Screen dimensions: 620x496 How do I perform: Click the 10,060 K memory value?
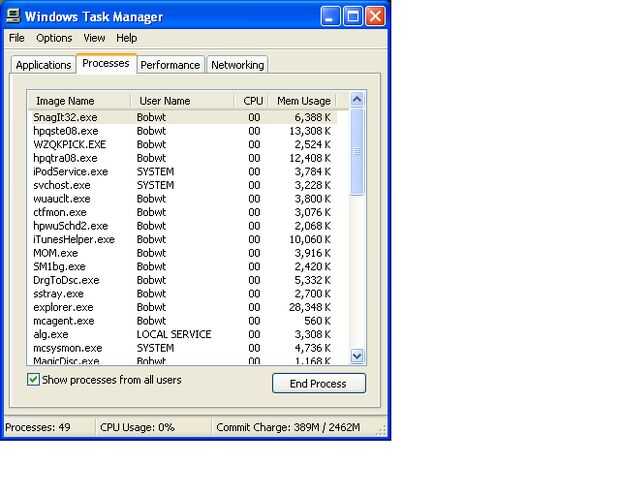pos(310,239)
